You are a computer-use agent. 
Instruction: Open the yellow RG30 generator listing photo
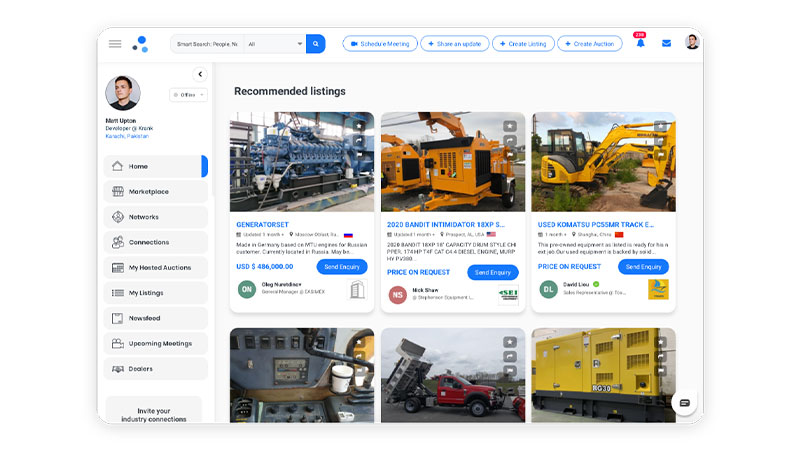pyautogui.click(x=604, y=375)
